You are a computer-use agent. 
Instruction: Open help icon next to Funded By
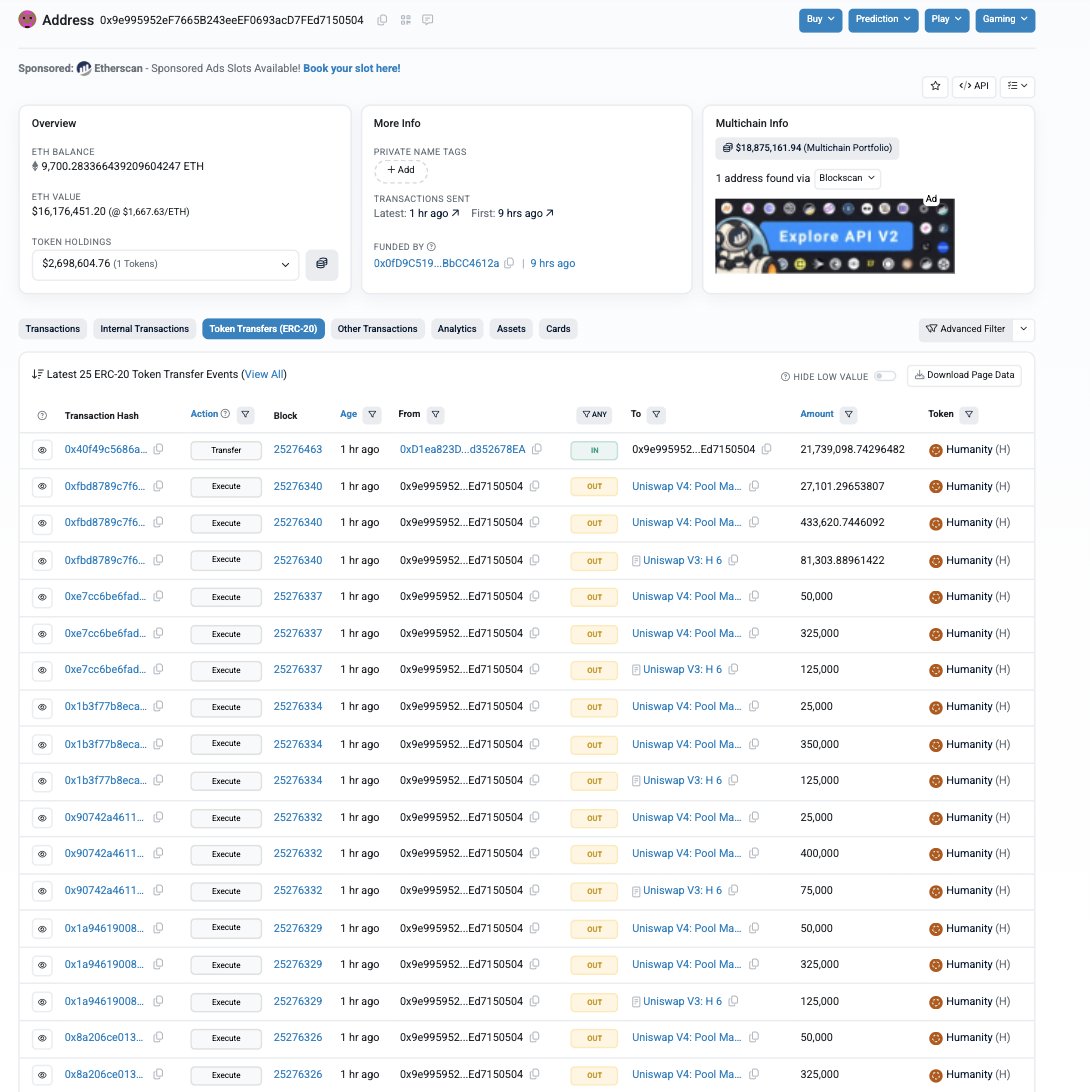(431, 247)
